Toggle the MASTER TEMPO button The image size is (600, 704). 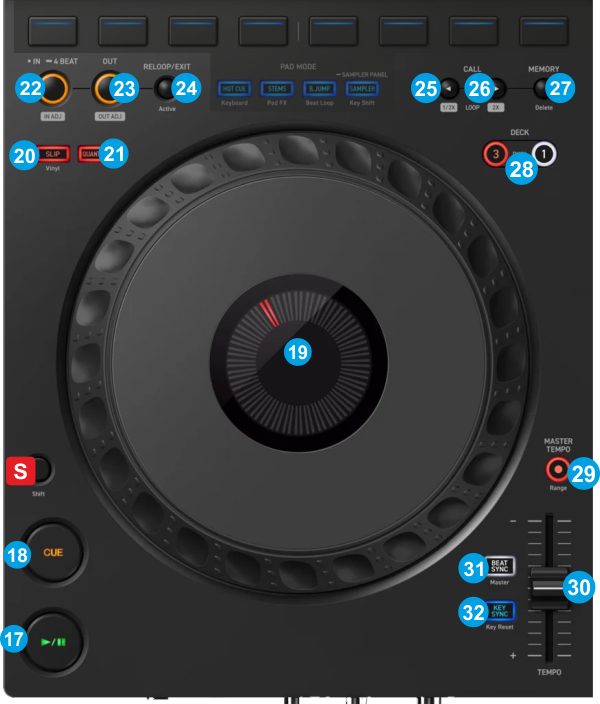(556, 469)
